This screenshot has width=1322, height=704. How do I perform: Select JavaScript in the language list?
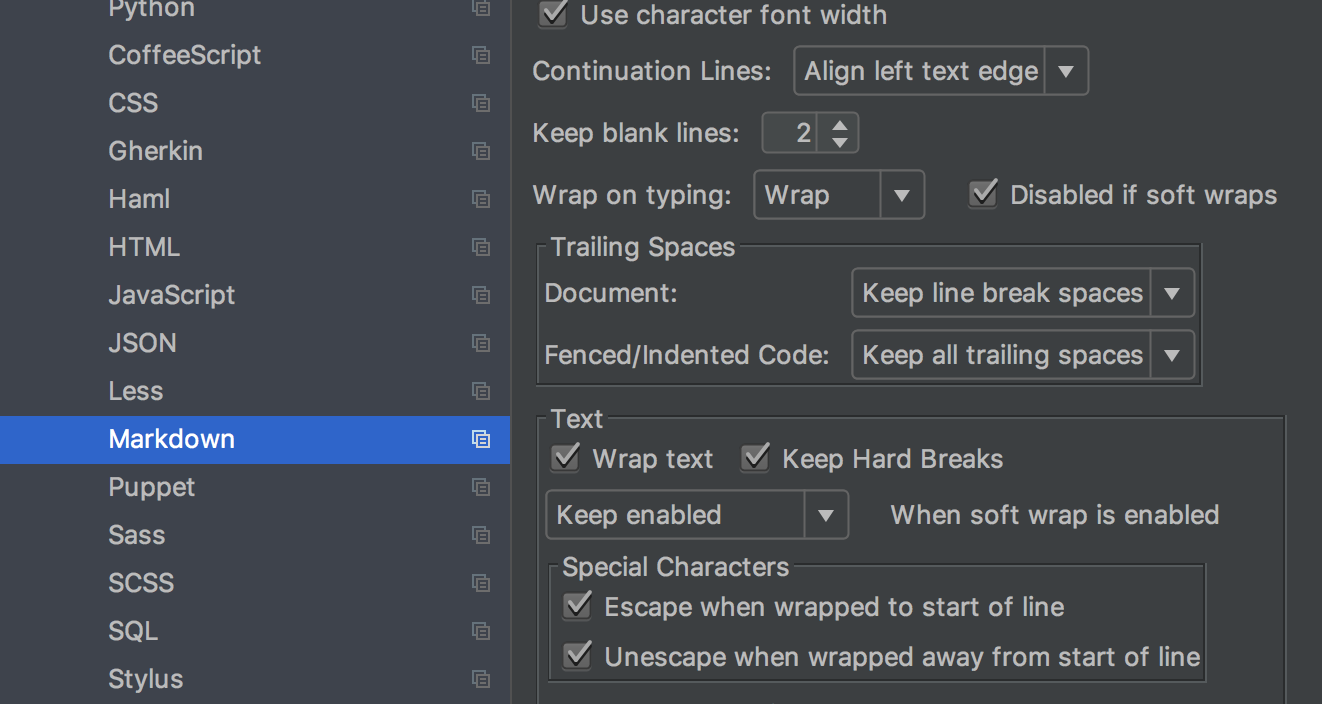click(171, 295)
